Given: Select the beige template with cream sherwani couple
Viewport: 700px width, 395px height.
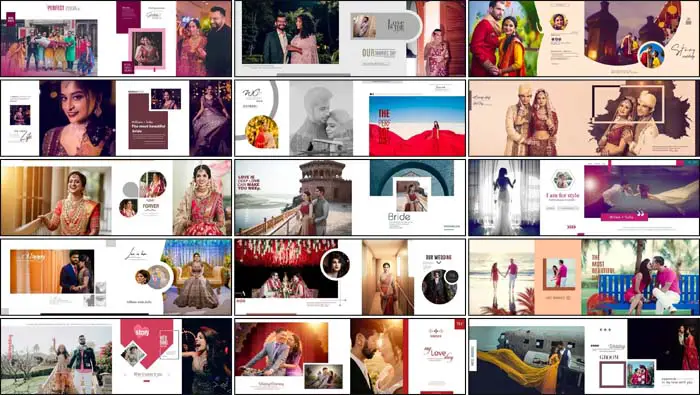Looking at the screenshot, I should (x=584, y=118).
